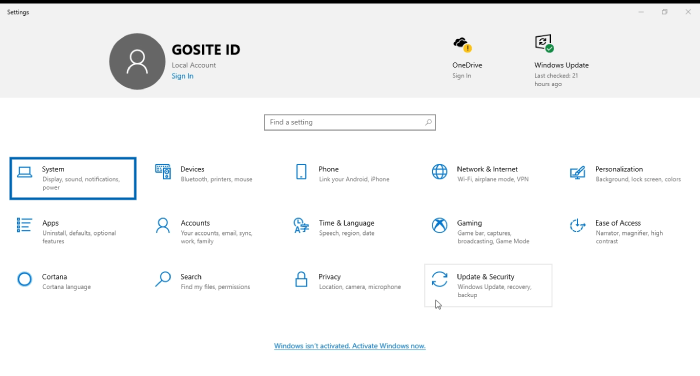Click the Ease of Access icon
700x376 pixels.
[578, 226]
